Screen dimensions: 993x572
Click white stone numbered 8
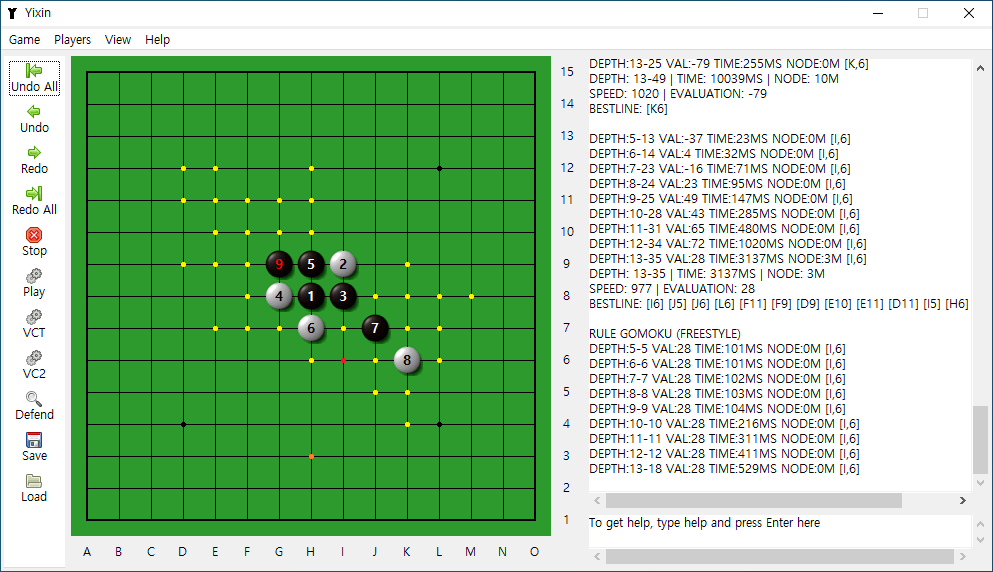pos(407,360)
